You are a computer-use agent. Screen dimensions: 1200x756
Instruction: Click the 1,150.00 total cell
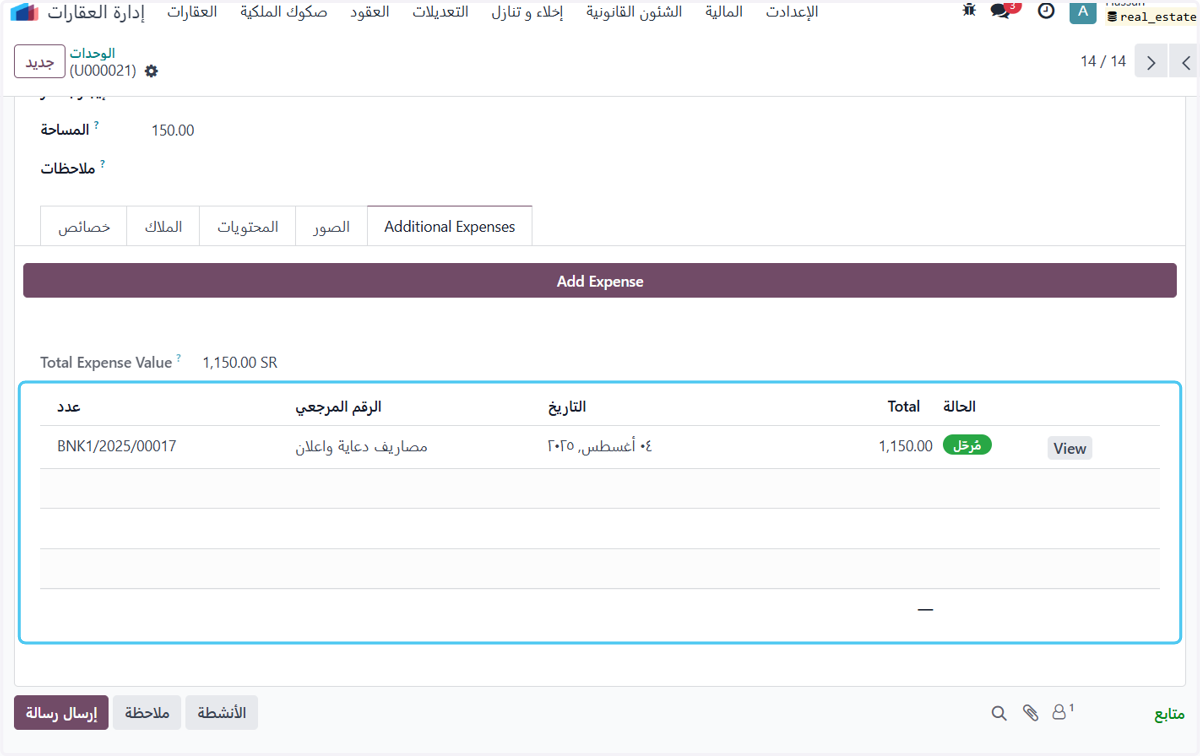point(906,446)
